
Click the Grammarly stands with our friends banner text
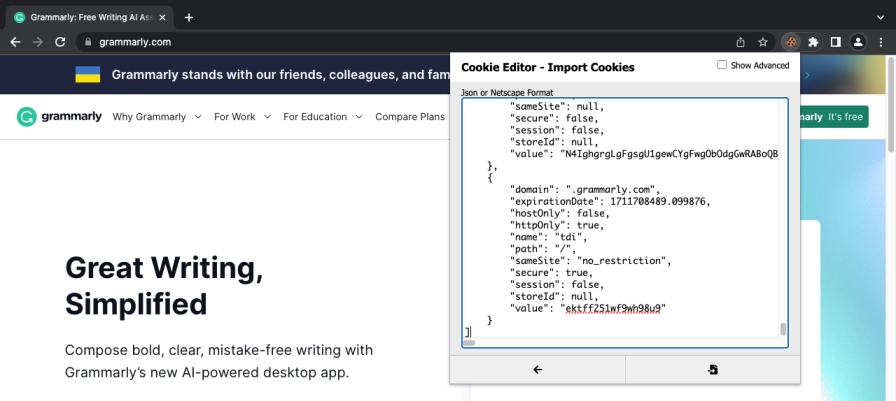point(280,75)
